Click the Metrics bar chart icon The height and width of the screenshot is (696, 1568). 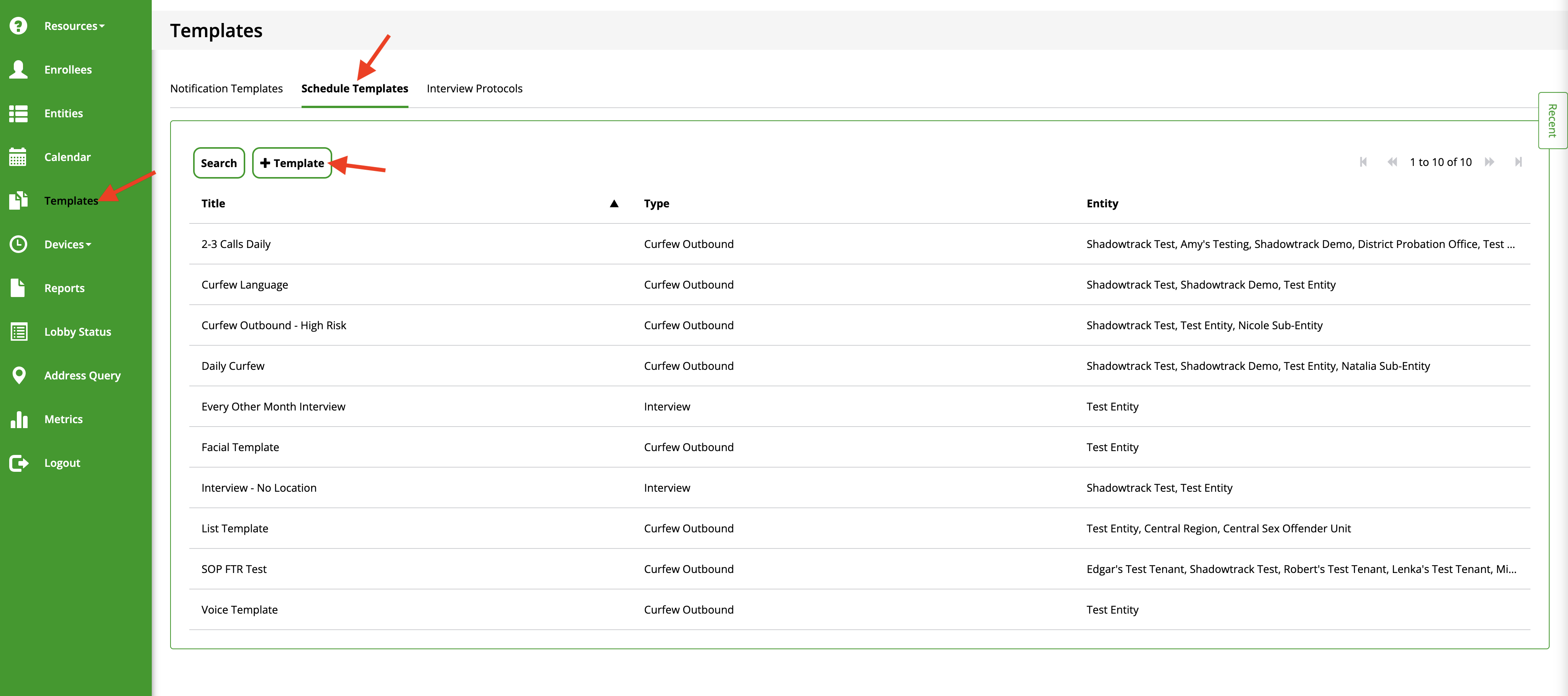point(19,419)
